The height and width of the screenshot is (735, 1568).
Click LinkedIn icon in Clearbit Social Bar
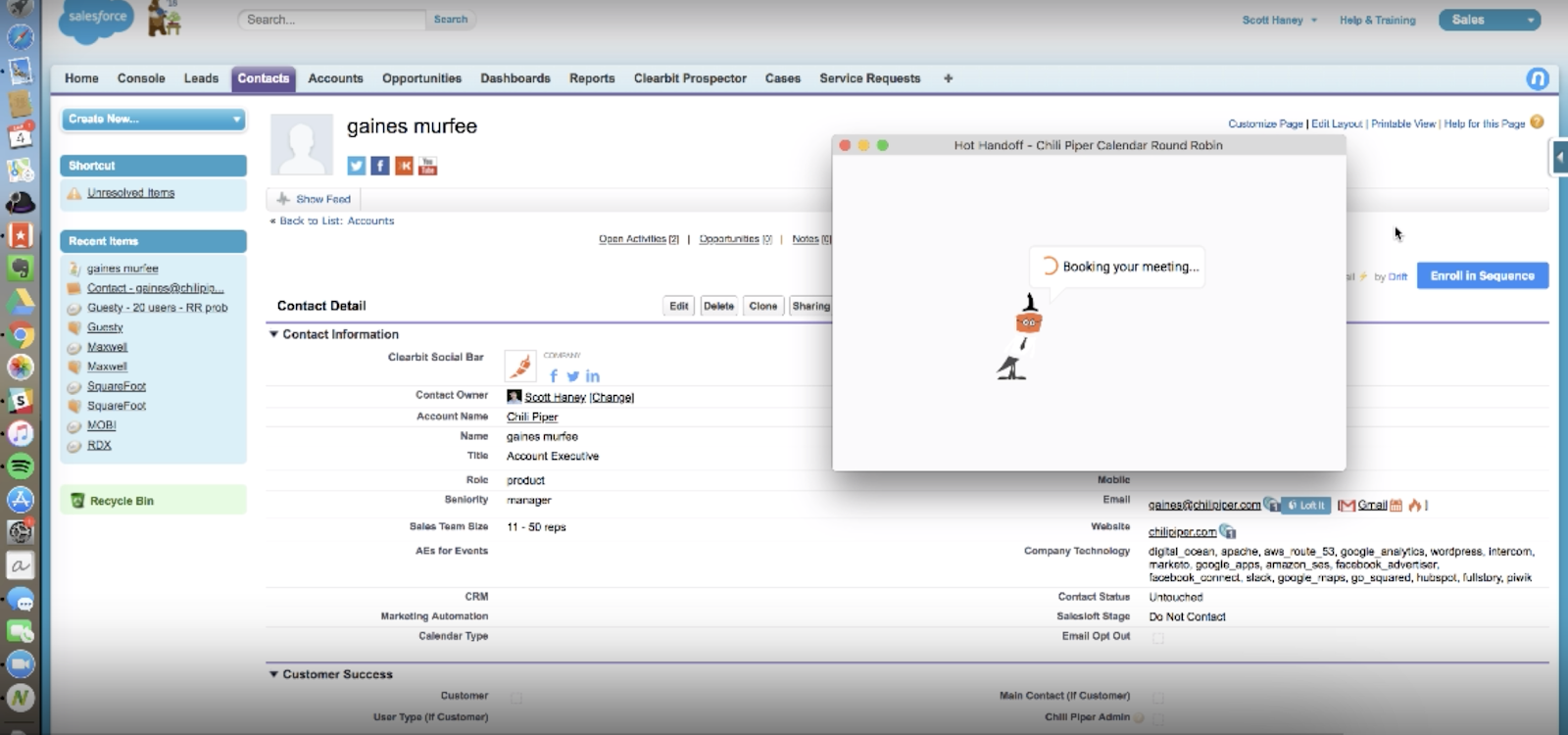593,376
